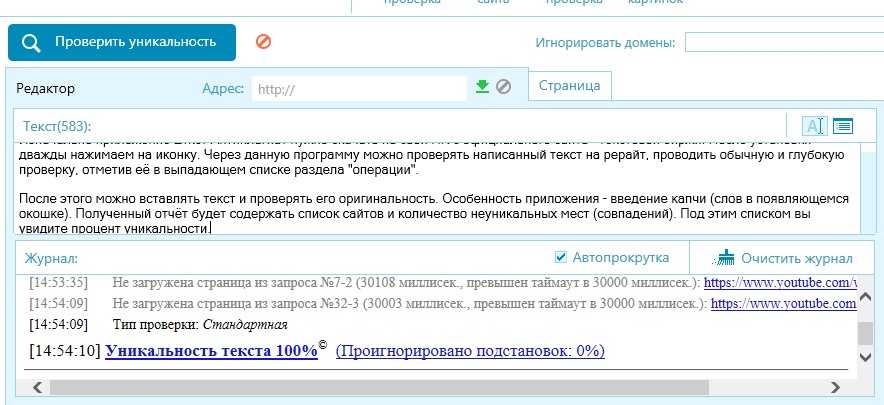884x405 pixels.
Task: Switch to the Страница tab
Action: click(569, 86)
